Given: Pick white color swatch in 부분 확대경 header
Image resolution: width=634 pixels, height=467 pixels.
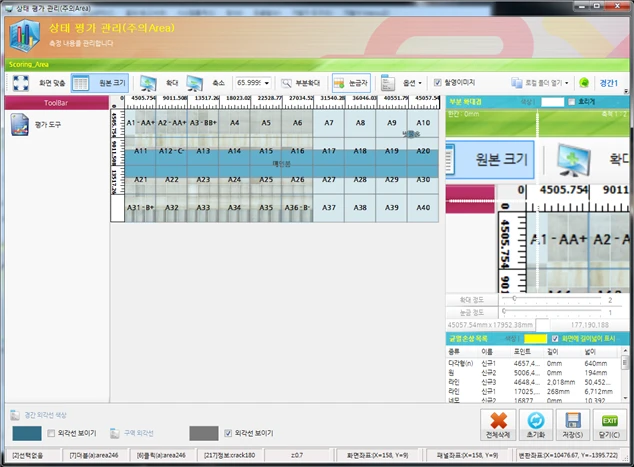Looking at the screenshot, I should pyautogui.click(x=552, y=102).
